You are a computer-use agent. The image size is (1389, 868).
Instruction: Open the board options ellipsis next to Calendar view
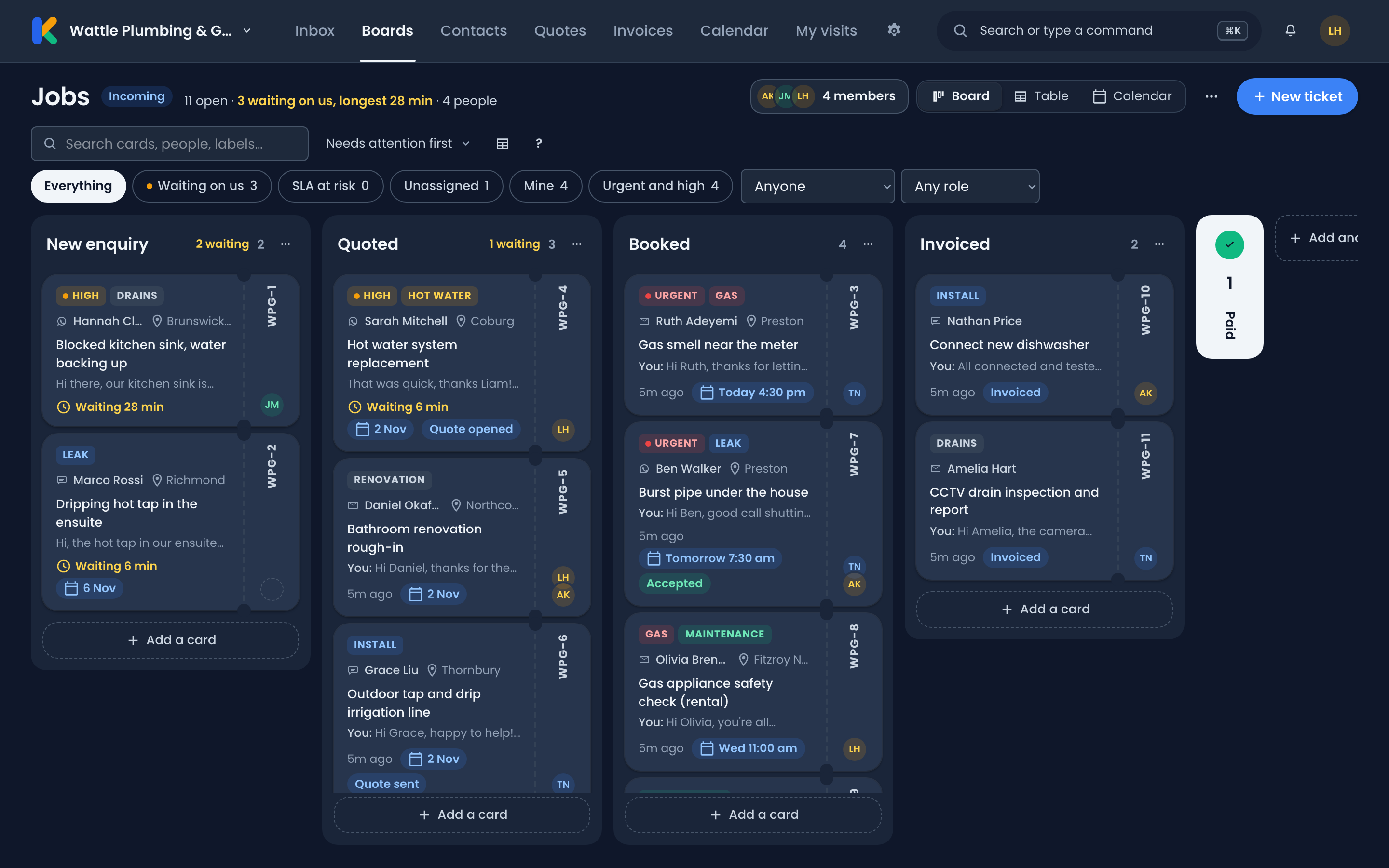tap(1211, 96)
